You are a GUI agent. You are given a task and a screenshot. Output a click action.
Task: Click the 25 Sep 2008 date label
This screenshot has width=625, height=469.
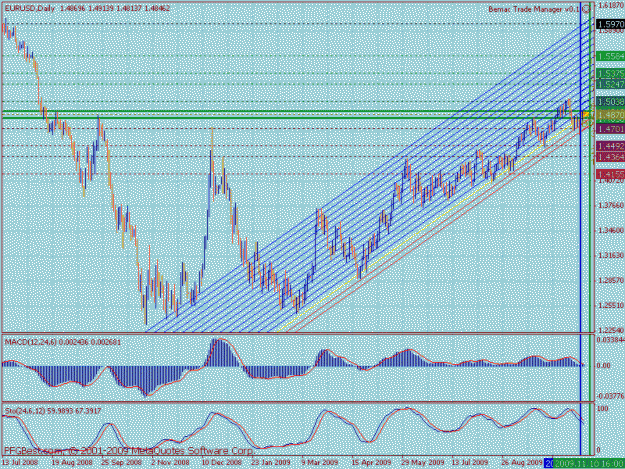tap(121, 462)
